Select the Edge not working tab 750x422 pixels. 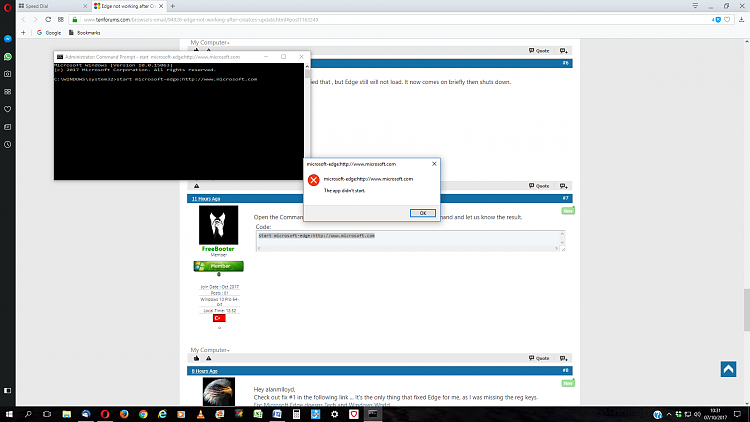tap(128, 6)
